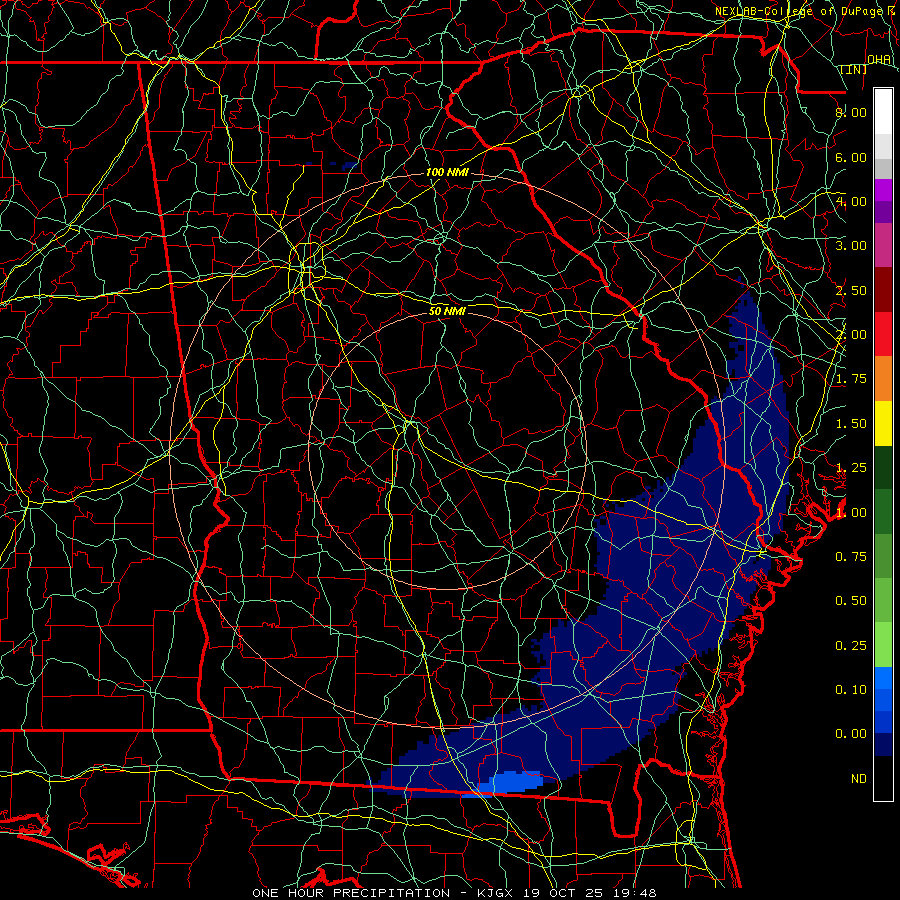Click the "50 NMI" range ring label
The width and height of the screenshot is (900, 900).
(447, 311)
